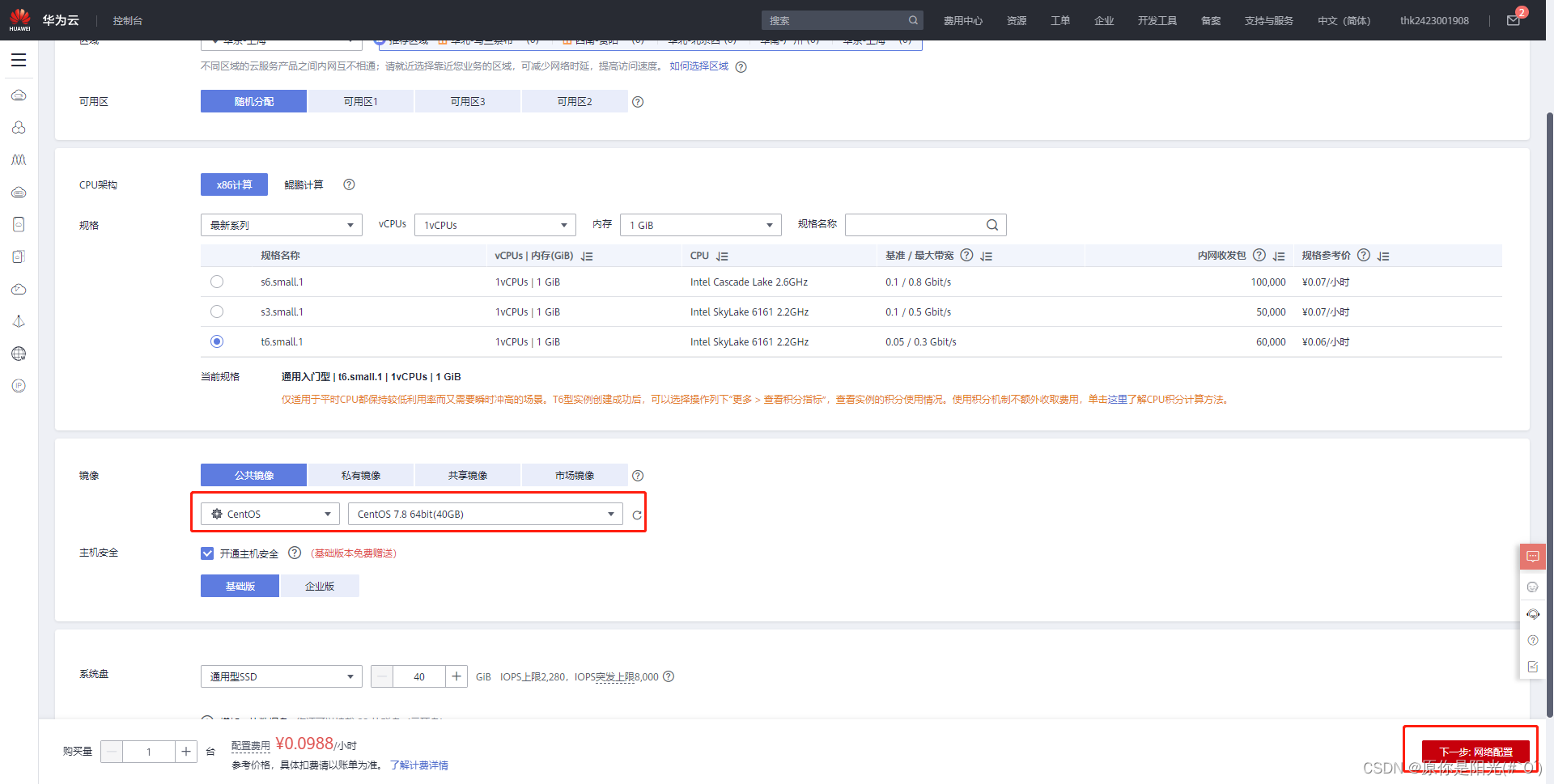Open the 中文 (简体) language menu
Viewport: 1554px width, 784px height.
pos(1344,20)
